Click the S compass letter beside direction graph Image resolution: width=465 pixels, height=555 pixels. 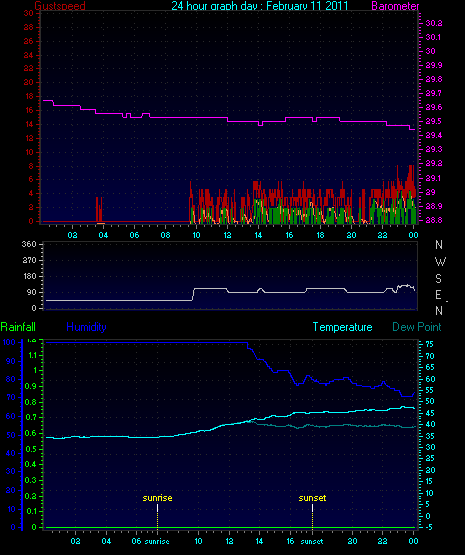(x=438, y=279)
